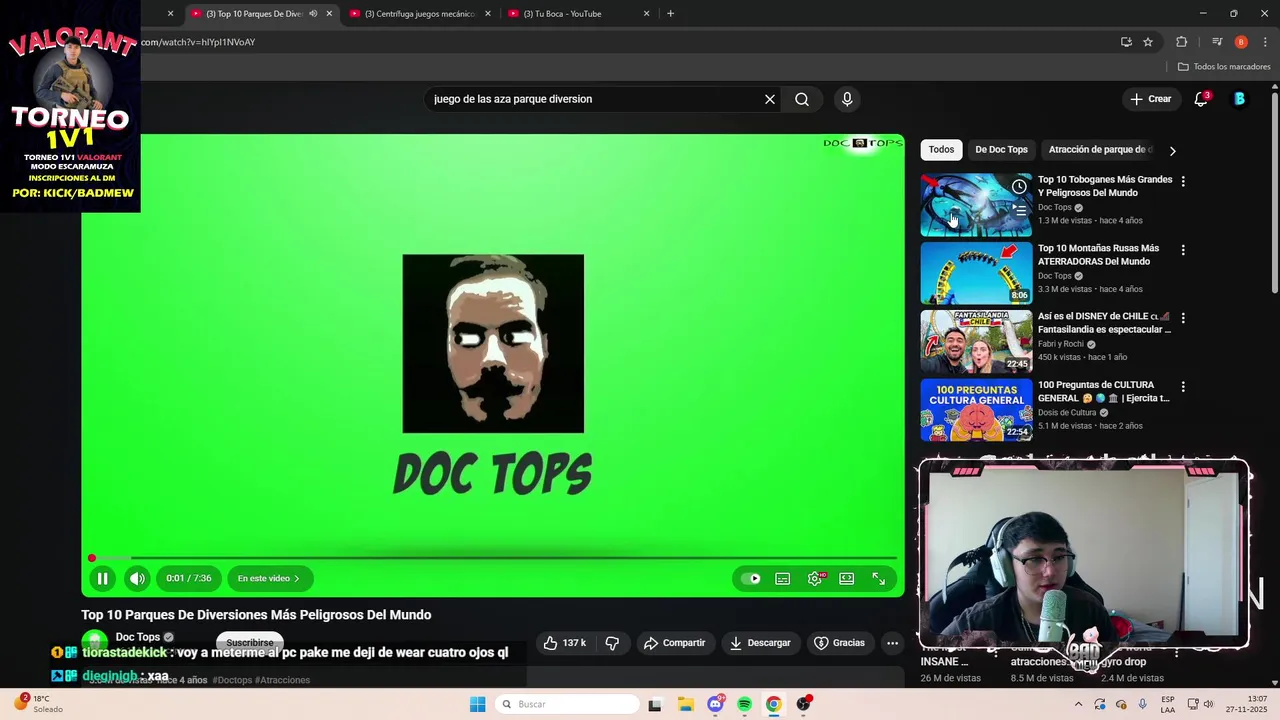Click the Descargar download button
Image resolution: width=1280 pixels, height=720 pixels.
pyautogui.click(x=760, y=643)
